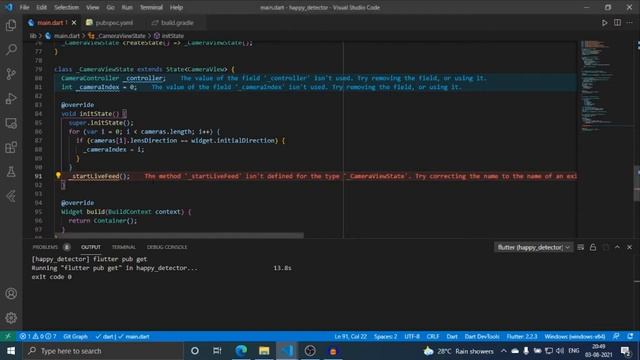Show errors and warnings count

click(x=38, y=336)
